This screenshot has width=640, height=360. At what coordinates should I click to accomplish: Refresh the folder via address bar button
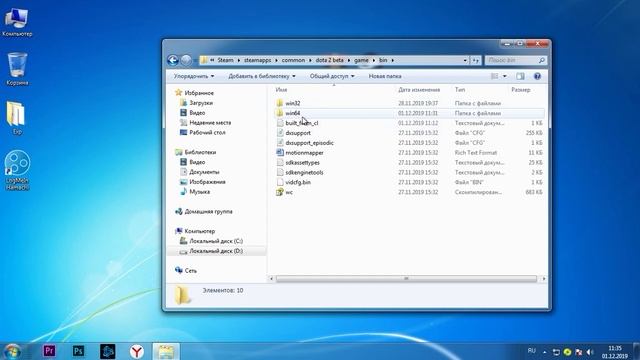point(476,60)
